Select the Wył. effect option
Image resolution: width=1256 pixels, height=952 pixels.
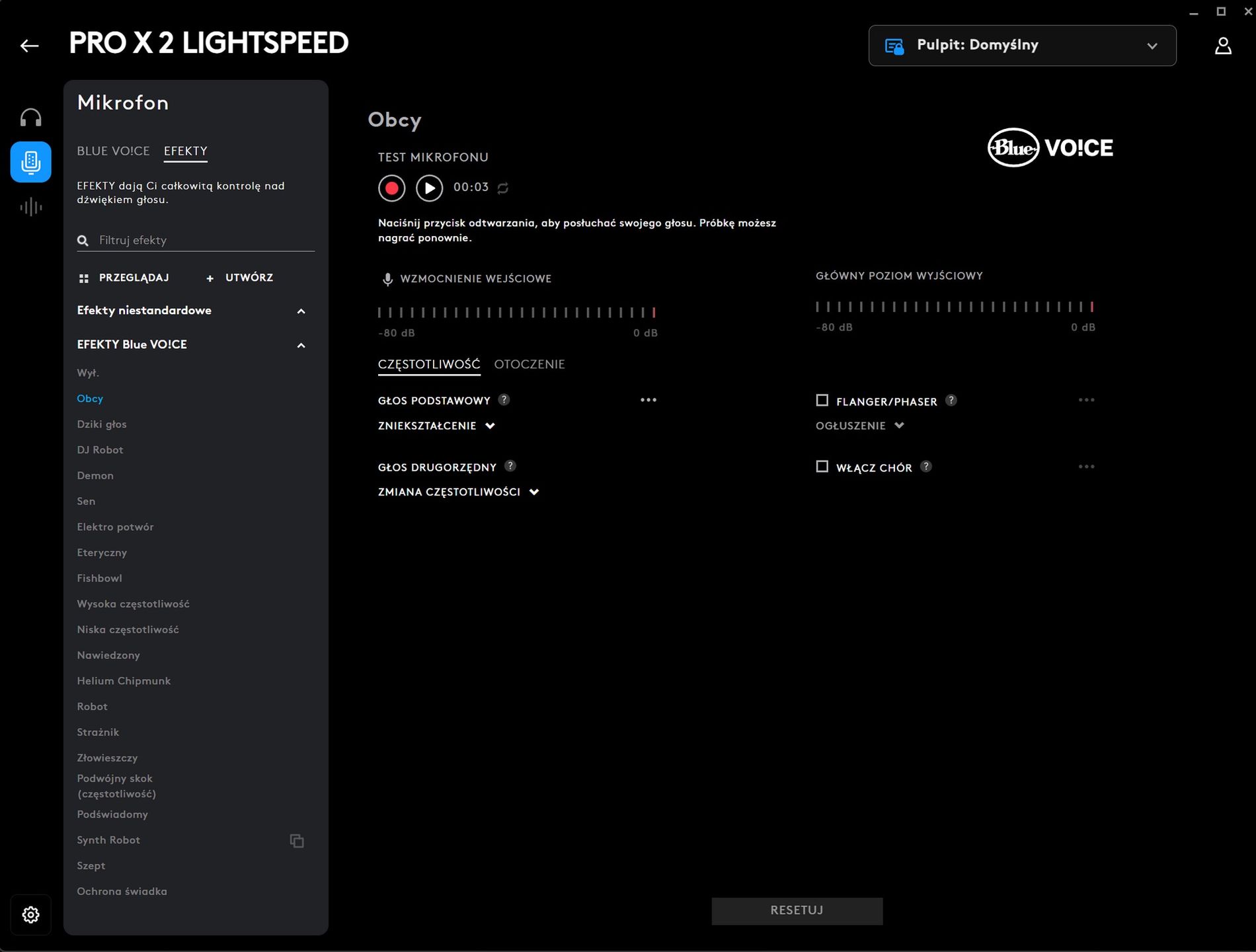pyautogui.click(x=88, y=374)
